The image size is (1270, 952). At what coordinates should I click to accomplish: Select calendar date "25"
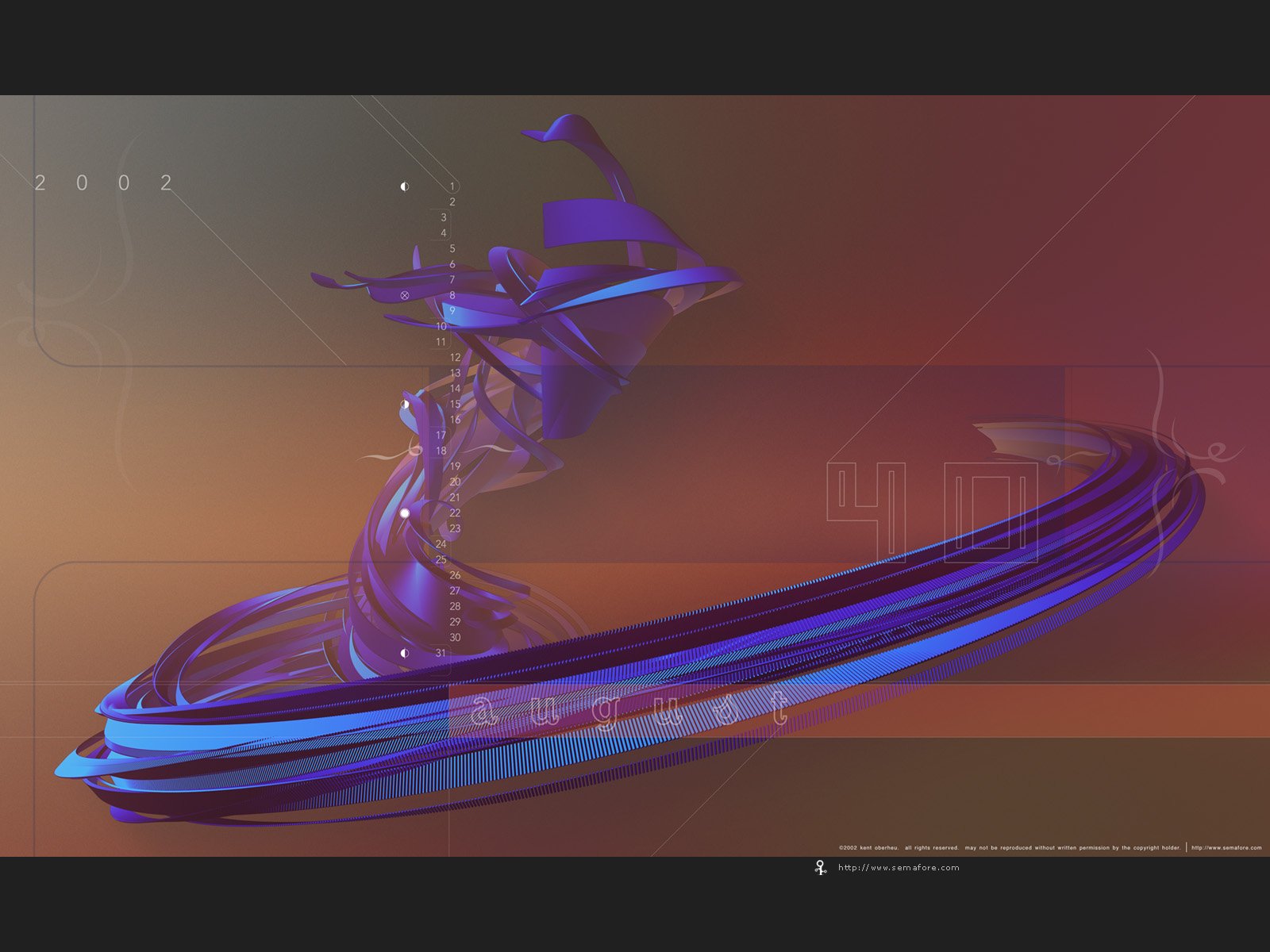pyautogui.click(x=441, y=559)
